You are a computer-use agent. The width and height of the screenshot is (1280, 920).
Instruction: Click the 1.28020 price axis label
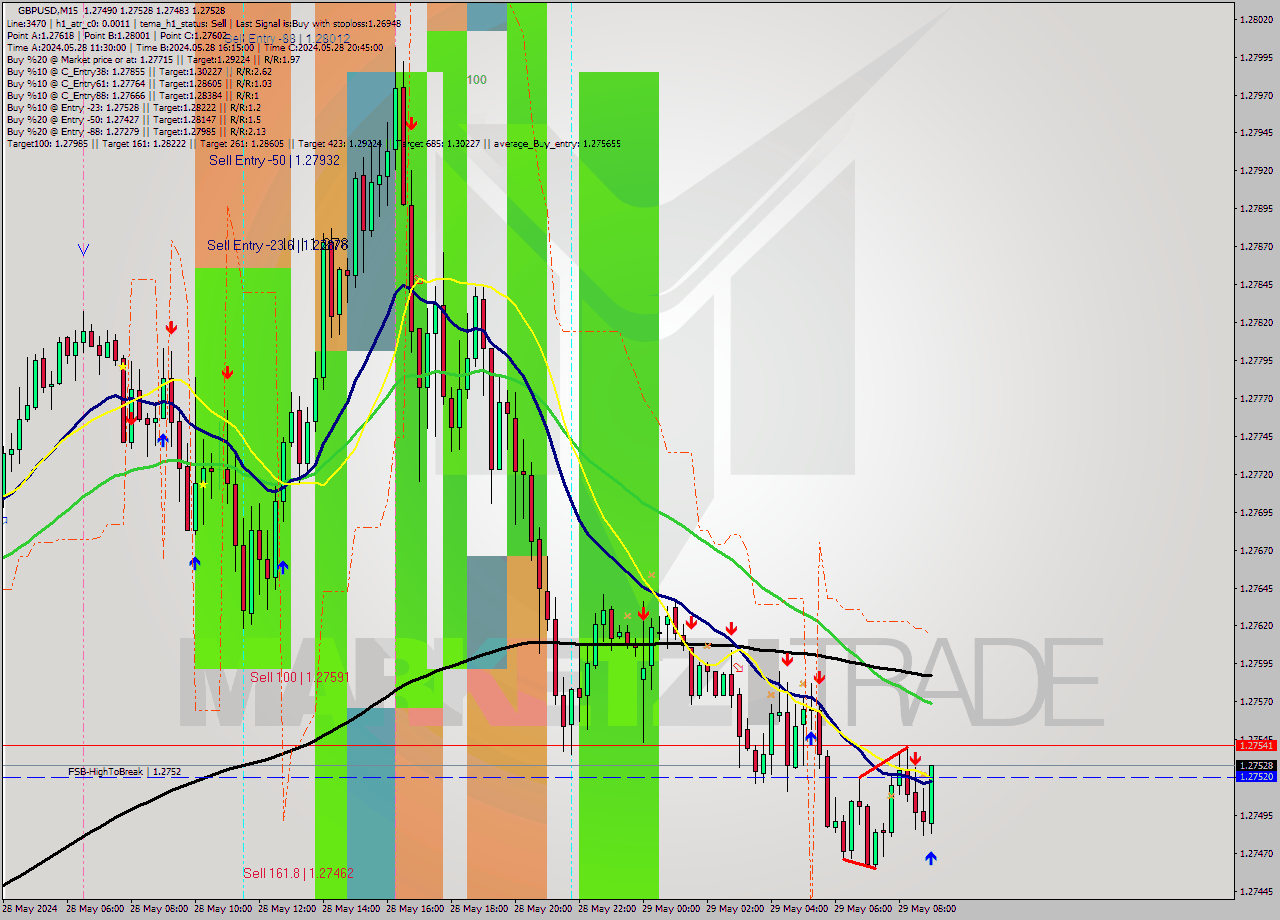click(x=1256, y=19)
